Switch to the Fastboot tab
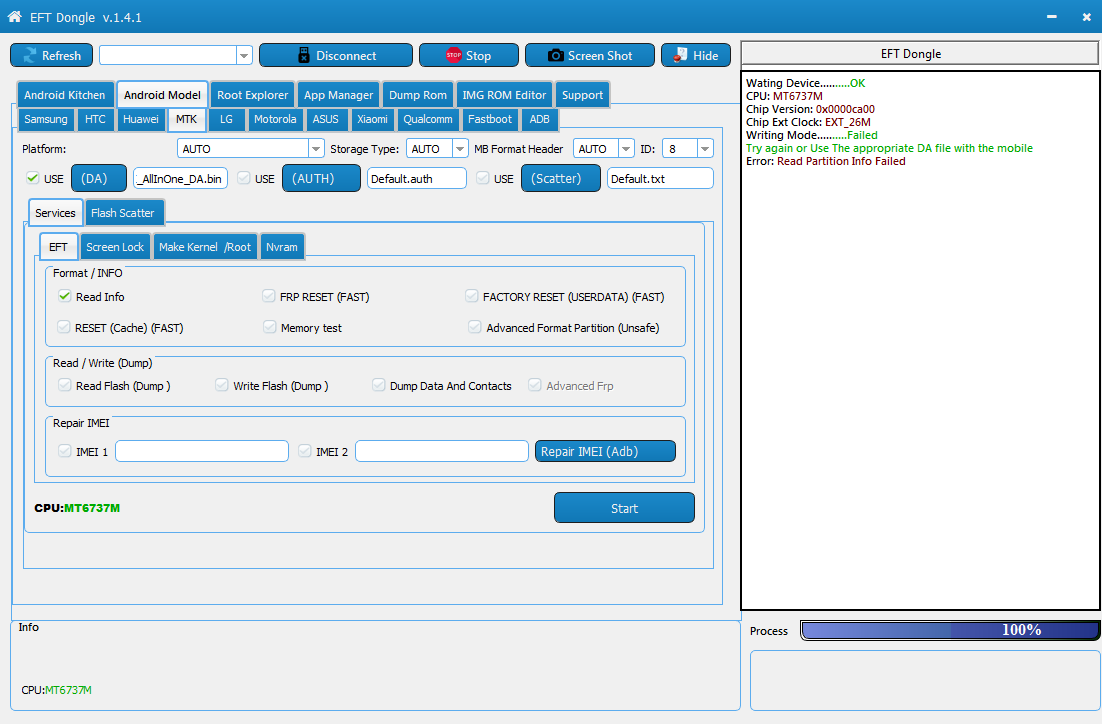The height and width of the screenshot is (724, 1102). [490, 119]
